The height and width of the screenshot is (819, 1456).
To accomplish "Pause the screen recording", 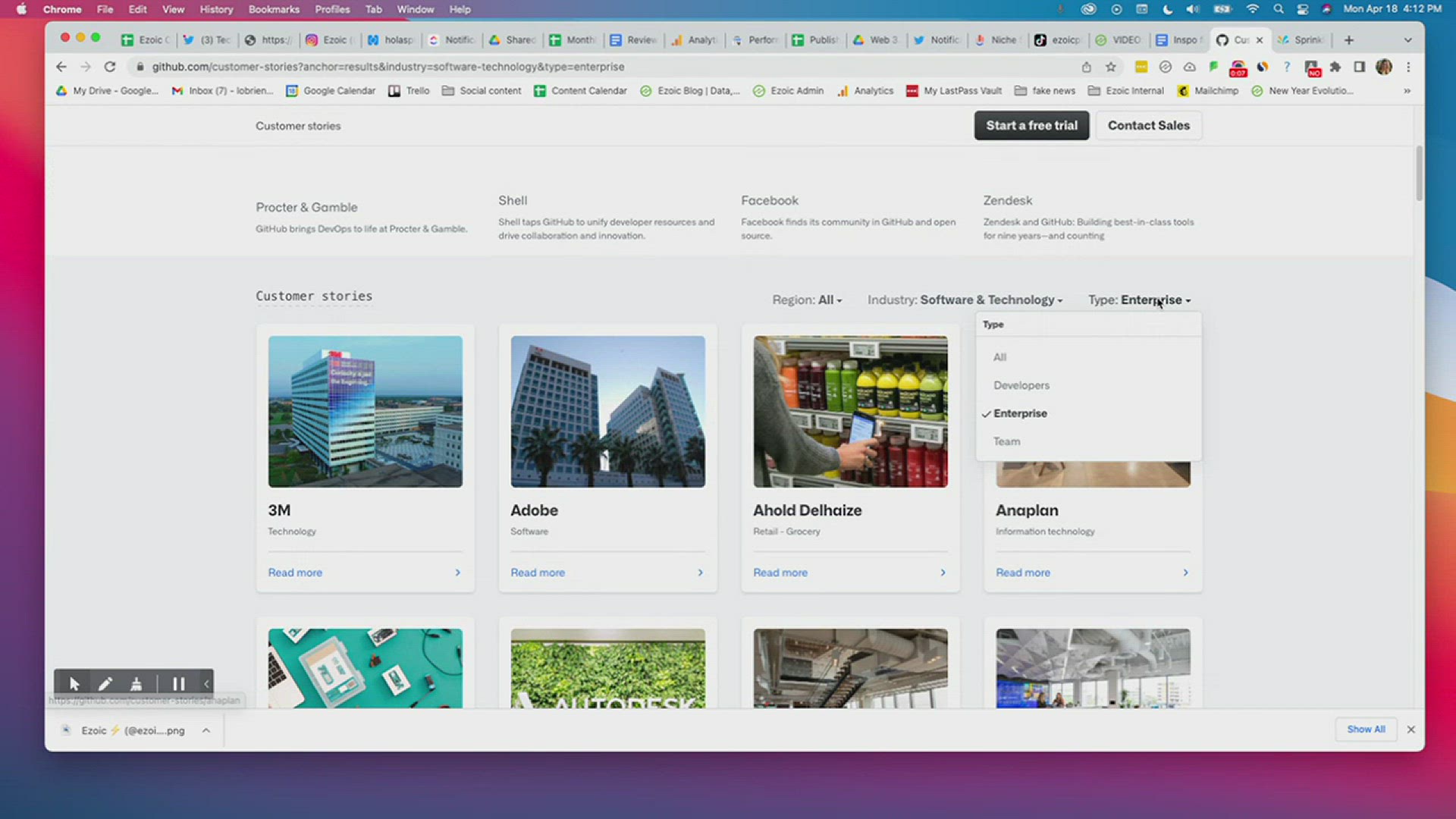I will coord(178,684).
